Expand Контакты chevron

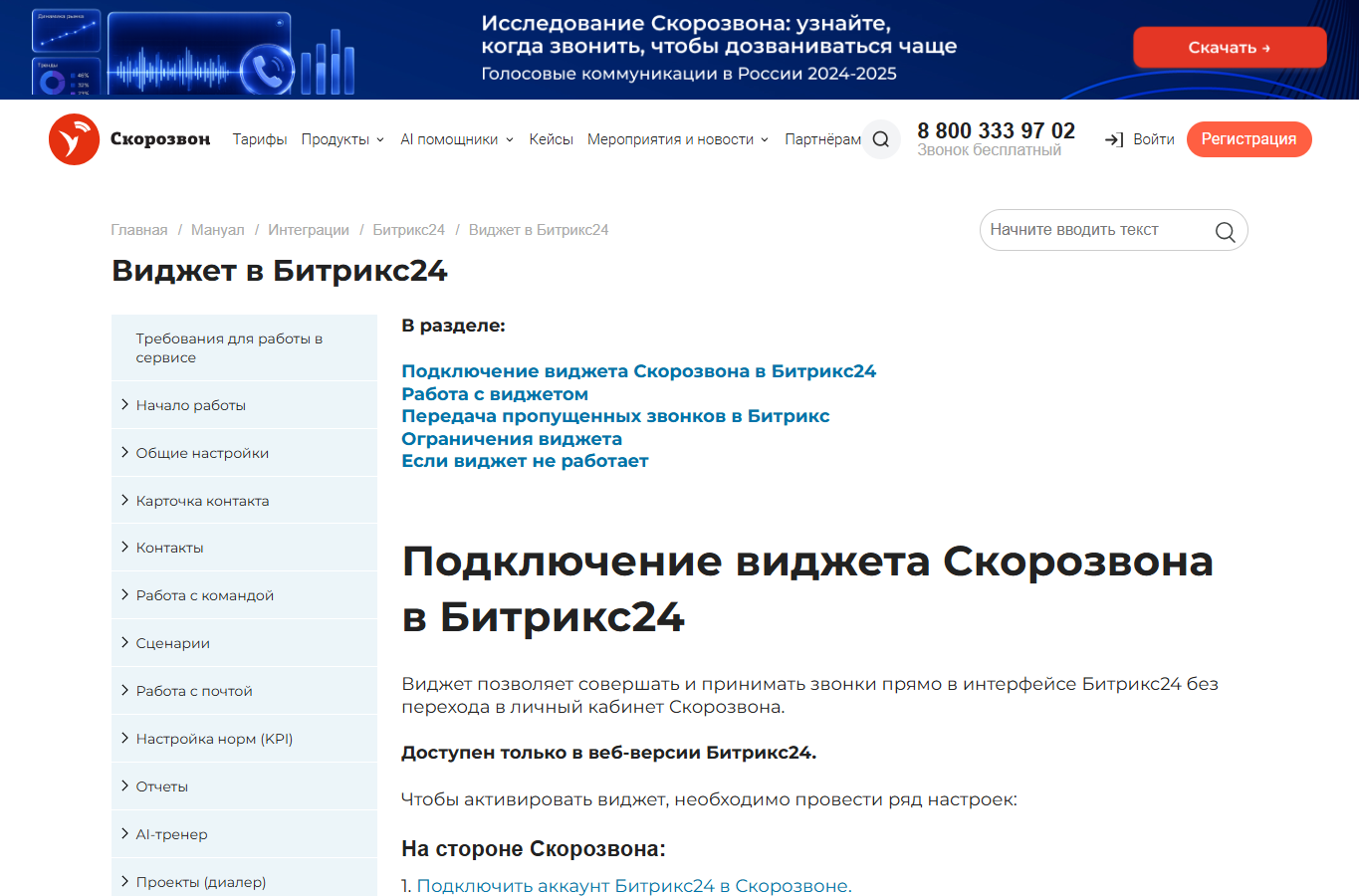tap(124, 547)
